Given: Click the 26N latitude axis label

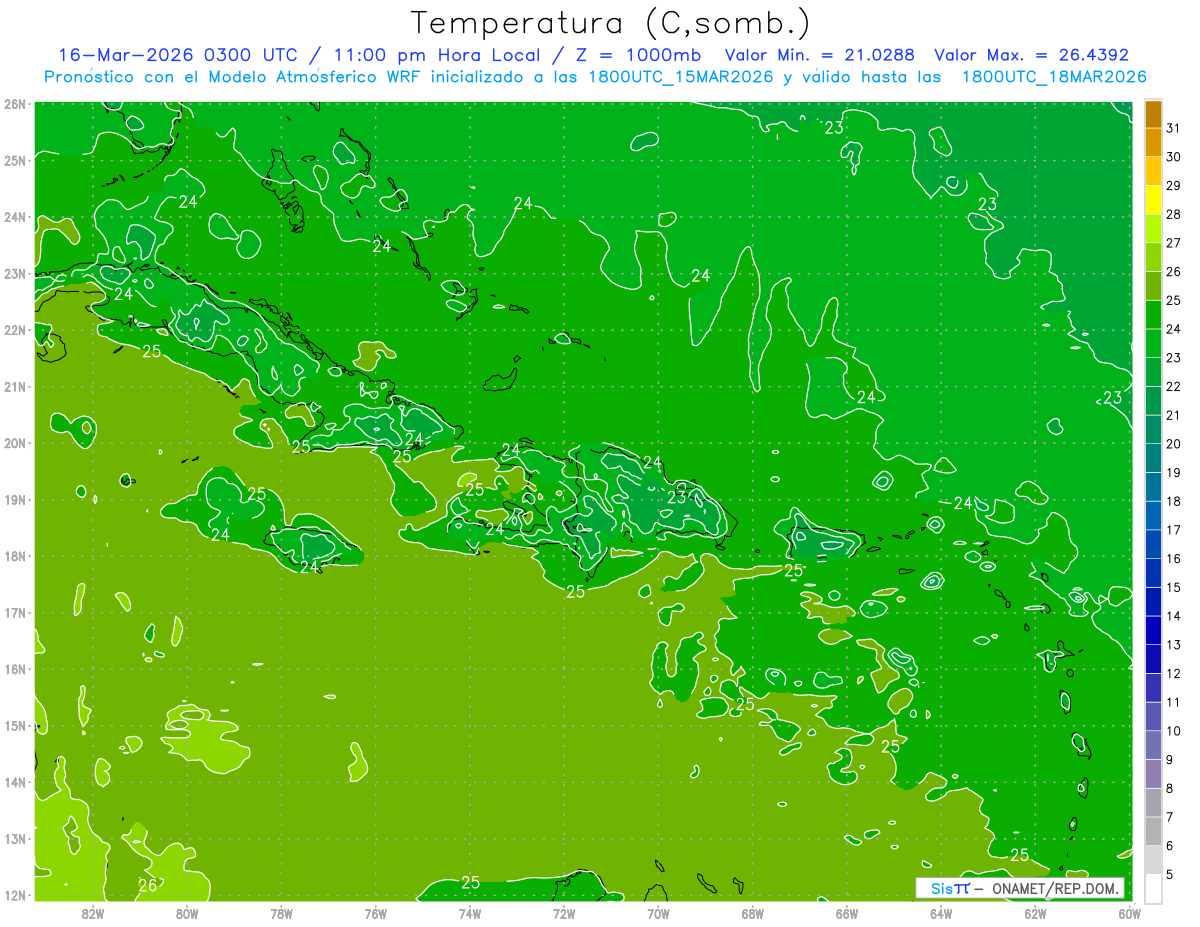Looking at the screenshot, I should [14, 104].
